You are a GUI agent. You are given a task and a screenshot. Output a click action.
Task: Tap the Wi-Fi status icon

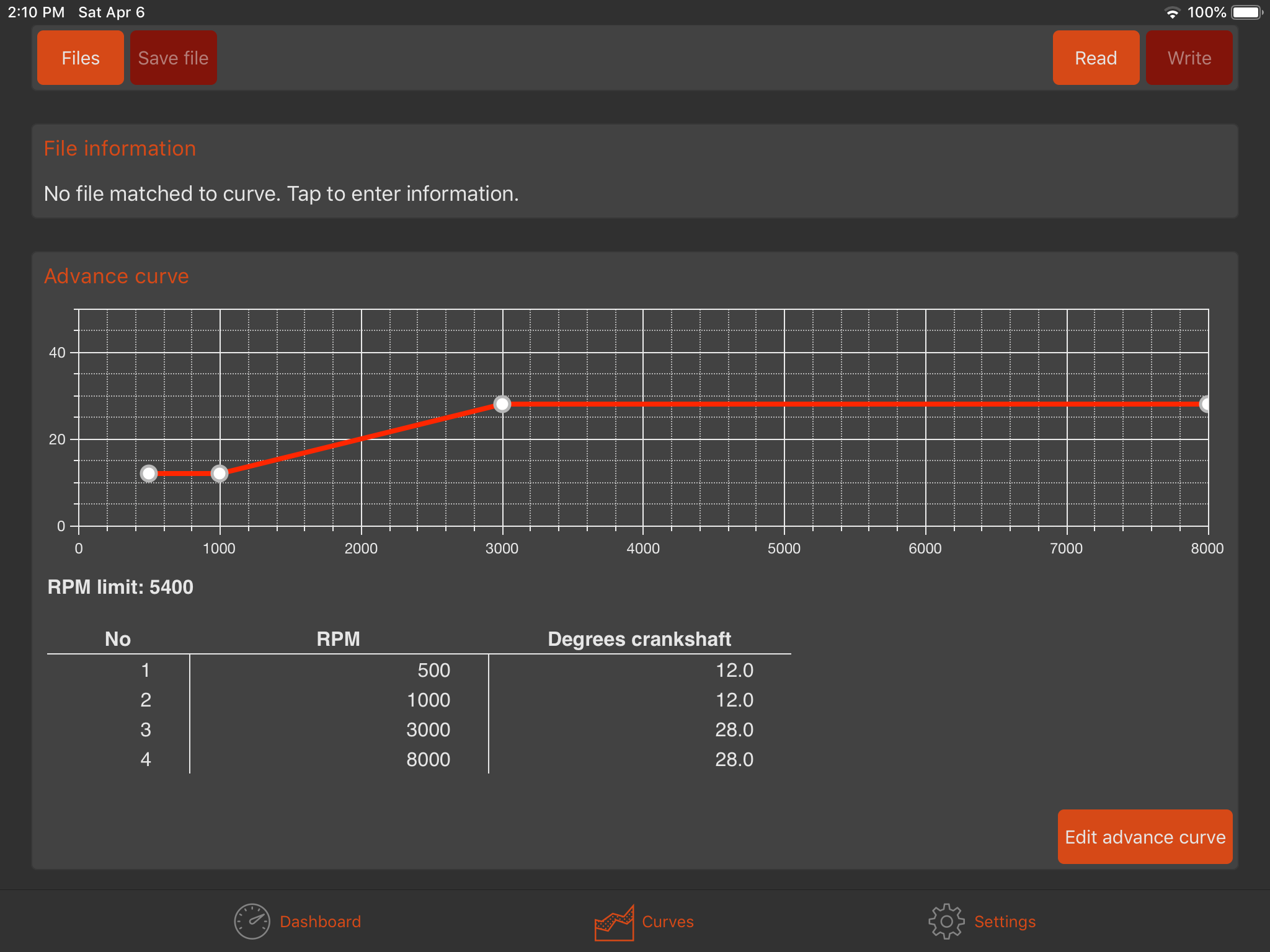pos(1172,12)
